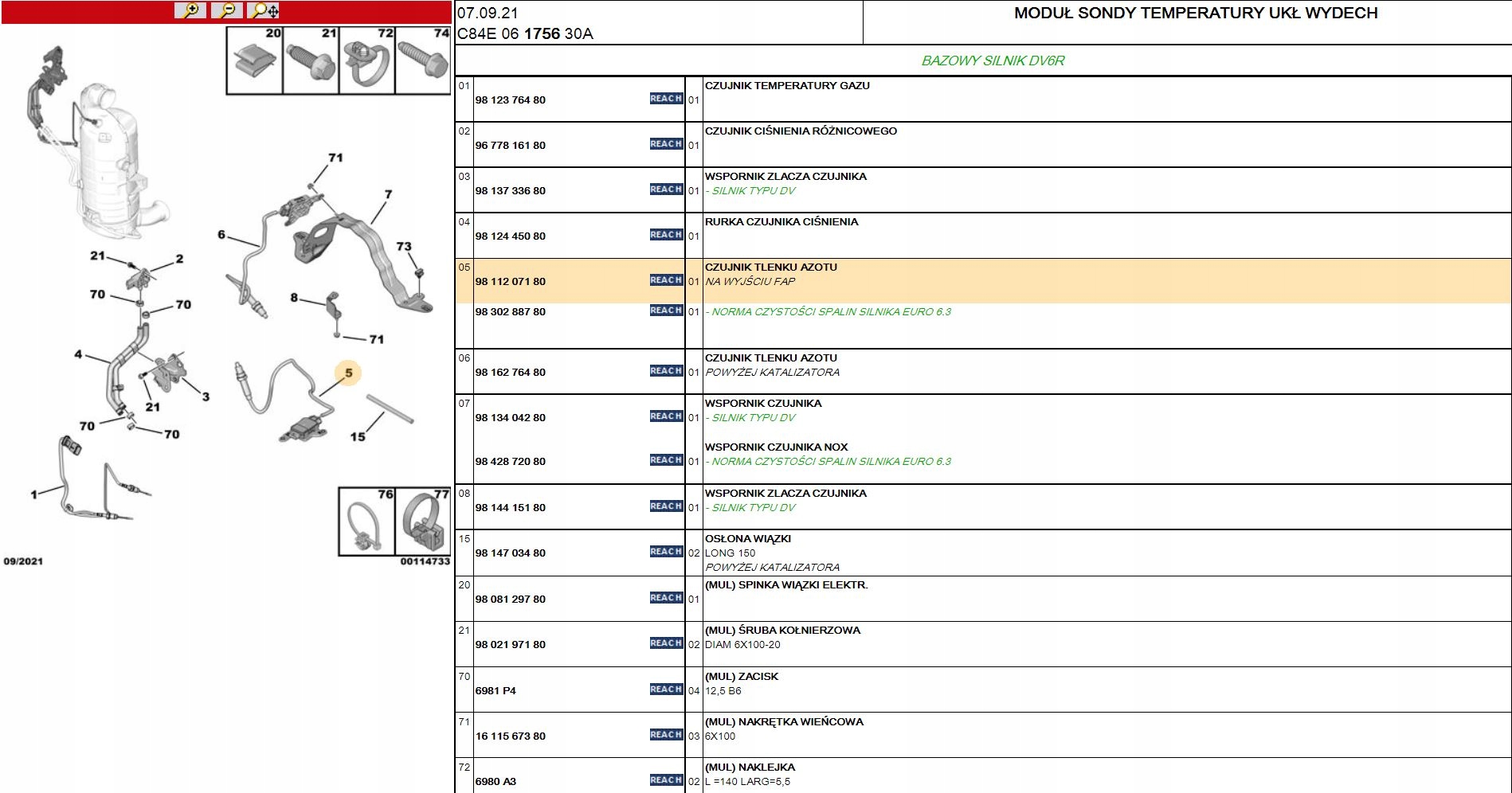
Task: Open thumbnail 20 wiring clip image
Action: tap(255, 61)
